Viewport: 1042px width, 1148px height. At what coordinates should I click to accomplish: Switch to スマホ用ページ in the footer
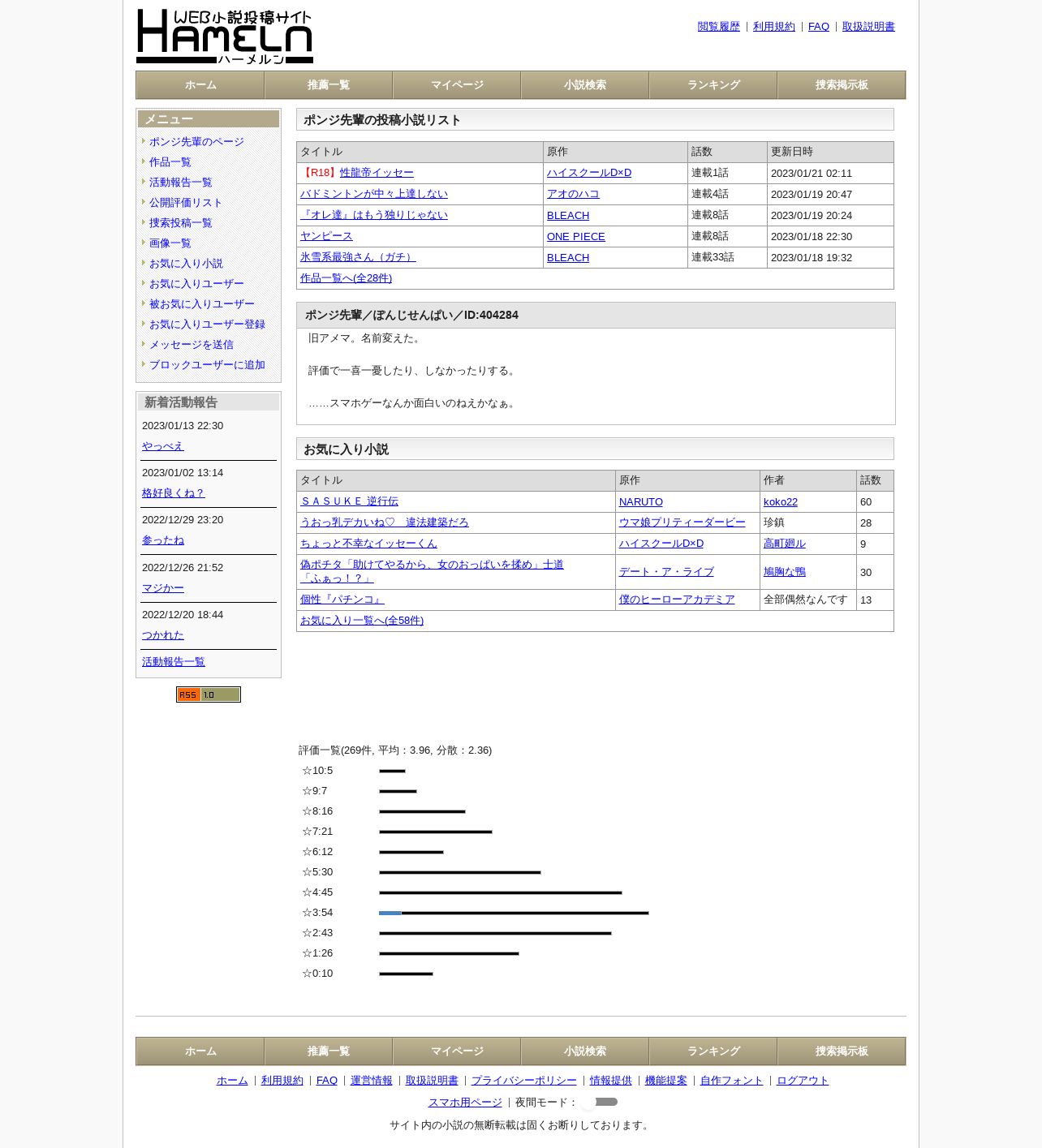tap(465, 1103)
